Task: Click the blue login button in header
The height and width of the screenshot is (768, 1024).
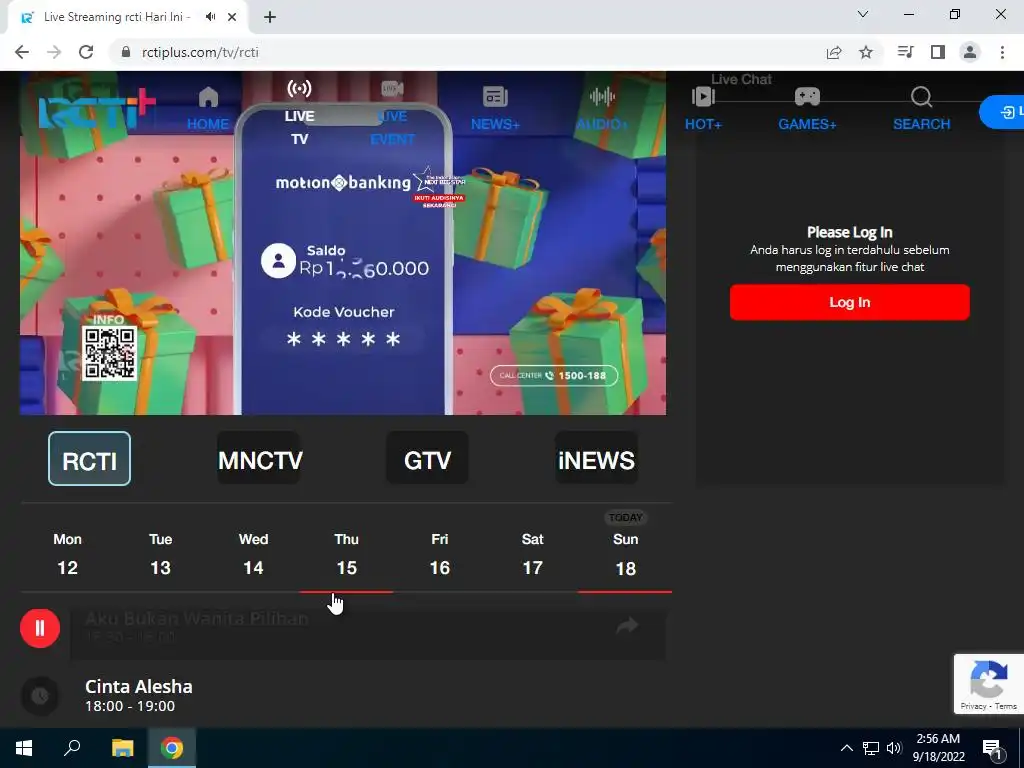Action: tap(1003, 112)
